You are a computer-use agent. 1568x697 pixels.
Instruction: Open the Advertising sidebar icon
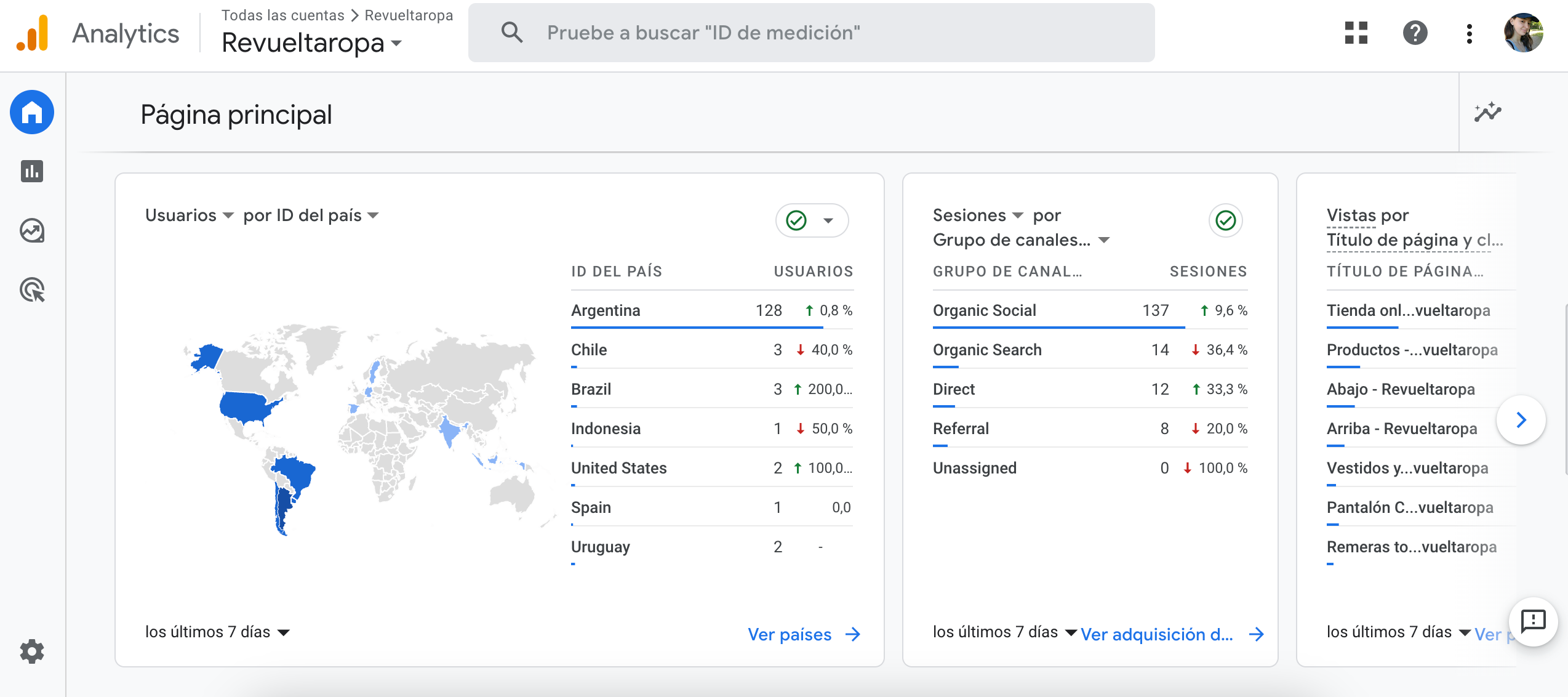click(x=32, y=290)
